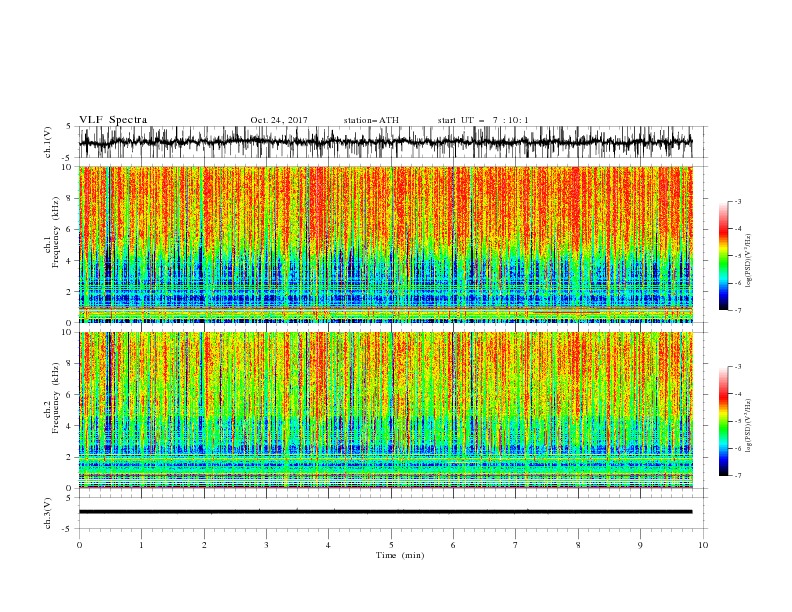This screenshot has width=792, height=612.
Task: Click the "-3" tick on the ch.2 colorbar
Action: [x=737, y=367]
